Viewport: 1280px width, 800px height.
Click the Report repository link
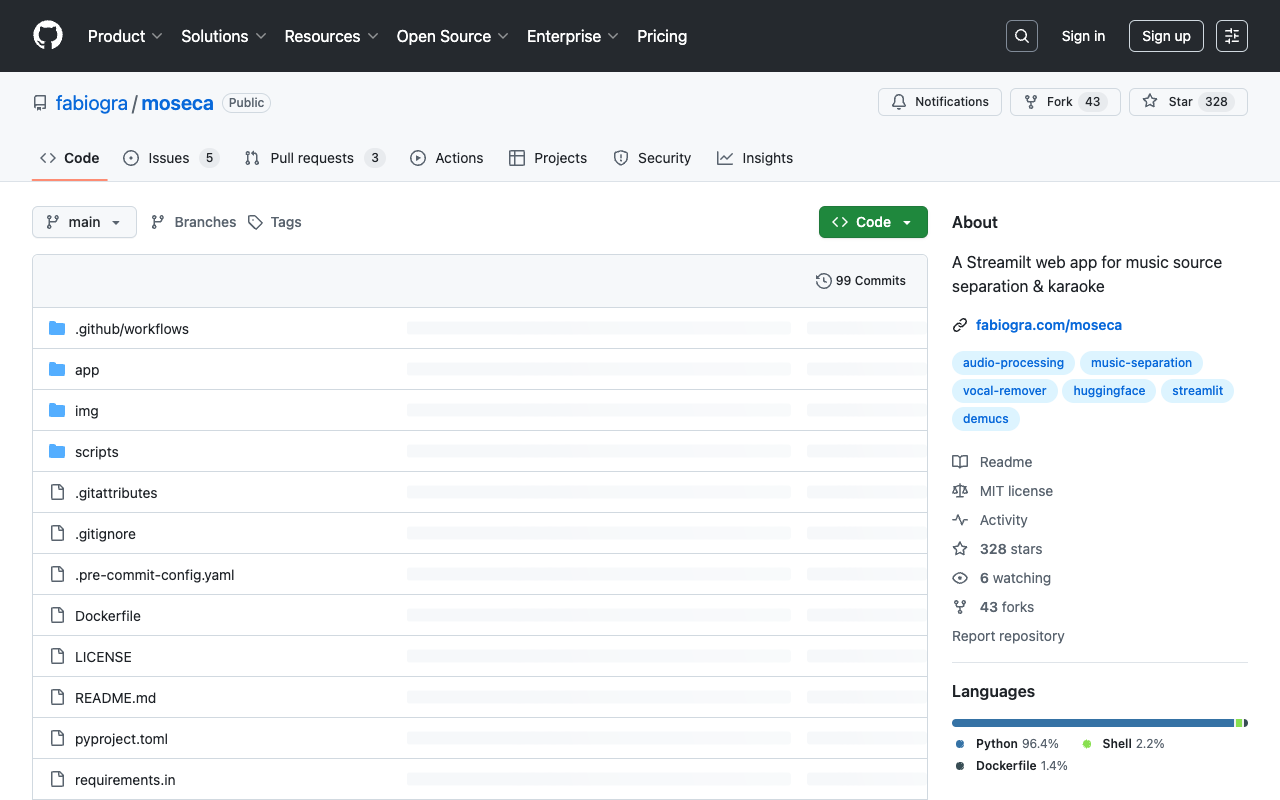click(x=1008, y=636)
